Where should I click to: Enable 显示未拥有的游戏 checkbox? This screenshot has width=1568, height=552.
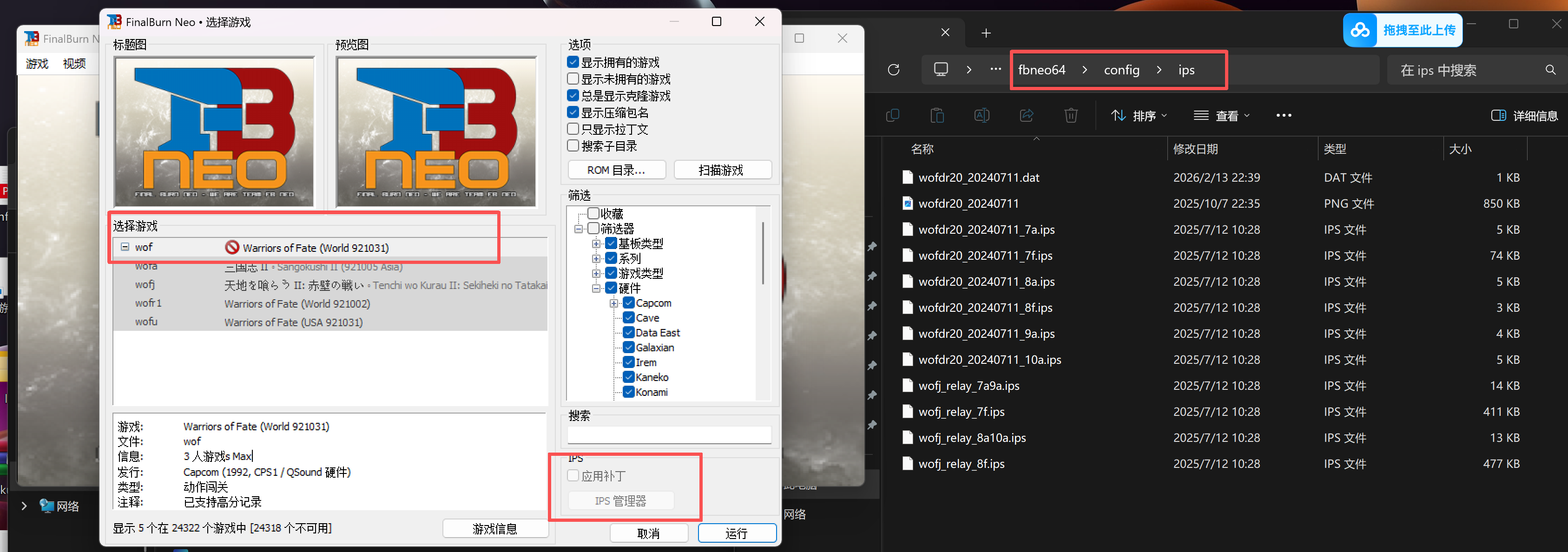(573, 79)
